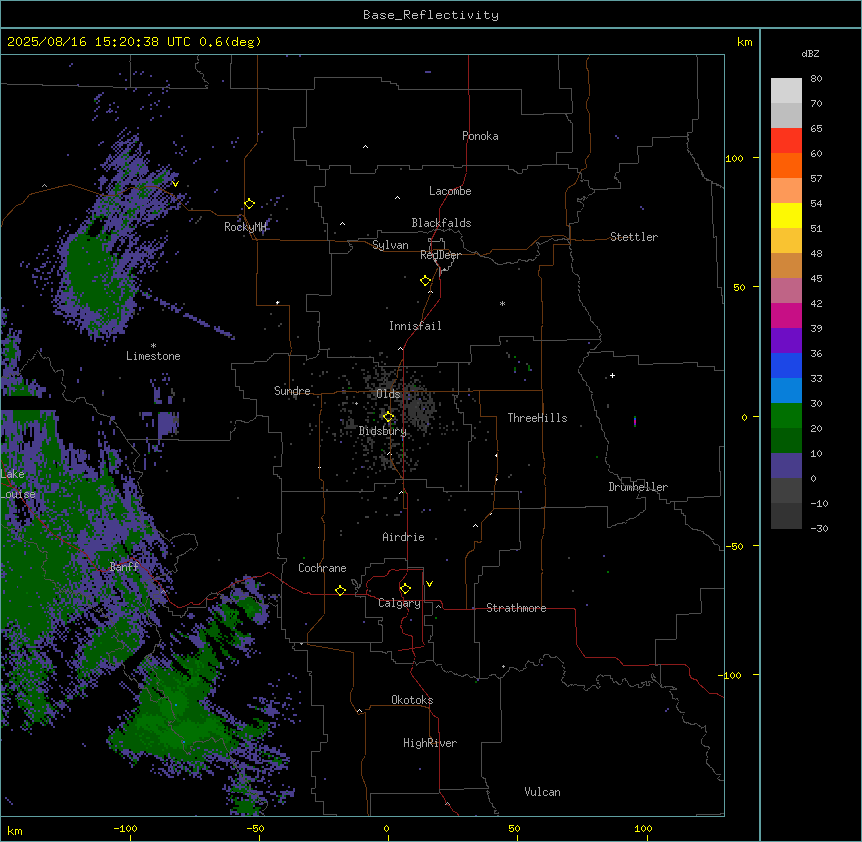Click the Calgary label
862x842 pixels.
coord(400,603)
